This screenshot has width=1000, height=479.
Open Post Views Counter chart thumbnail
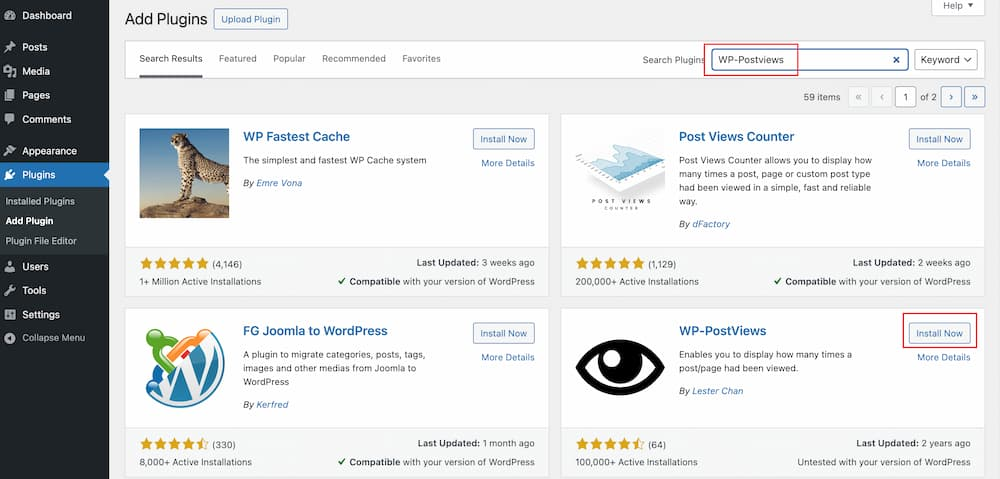tap(620, 173)
